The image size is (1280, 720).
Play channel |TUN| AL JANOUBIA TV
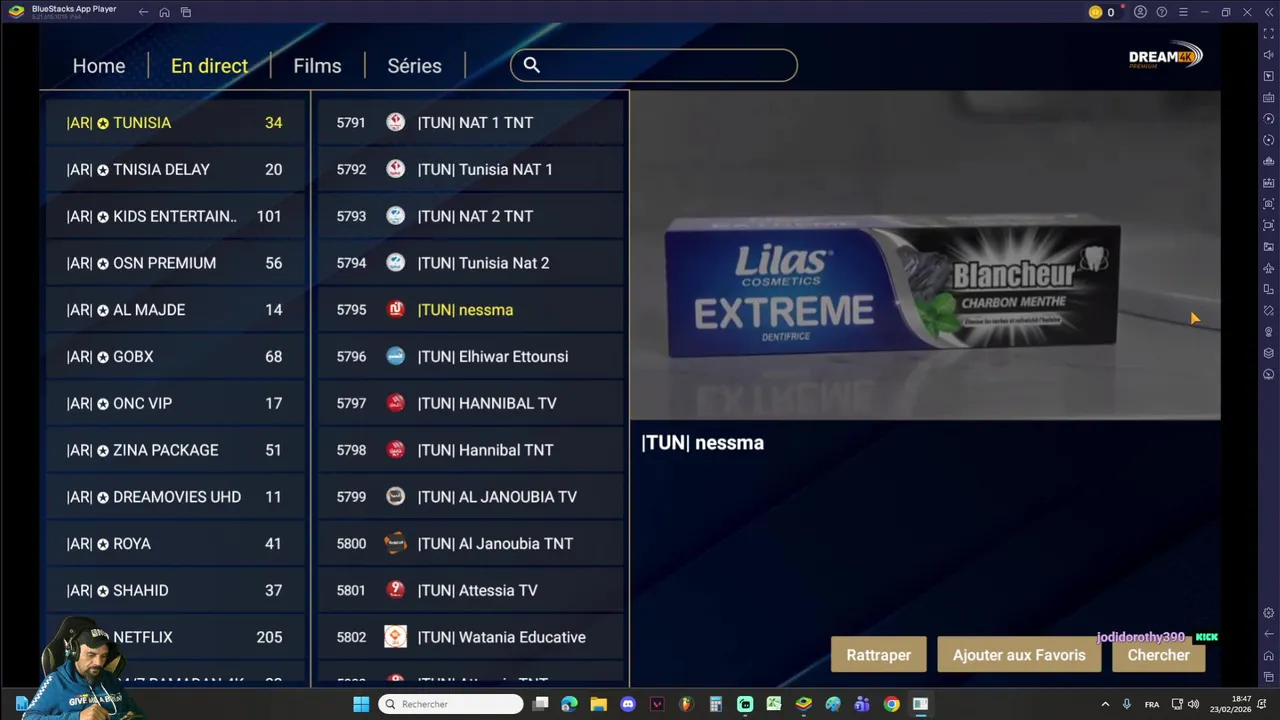472,497
